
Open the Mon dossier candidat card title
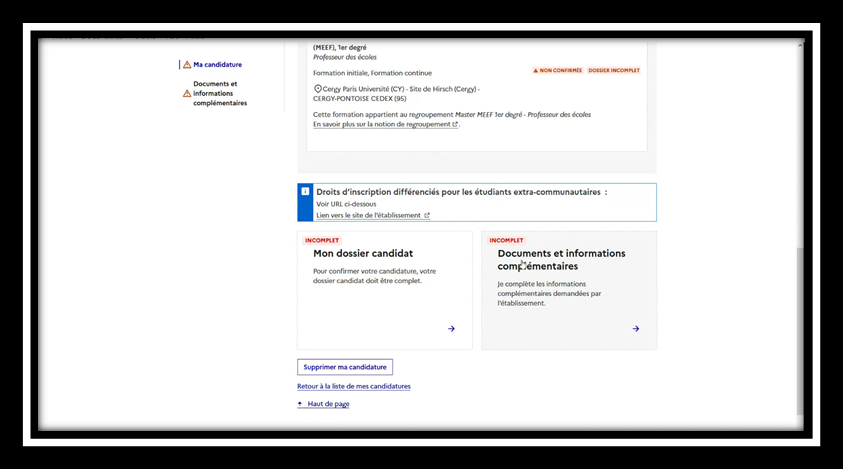362,254
